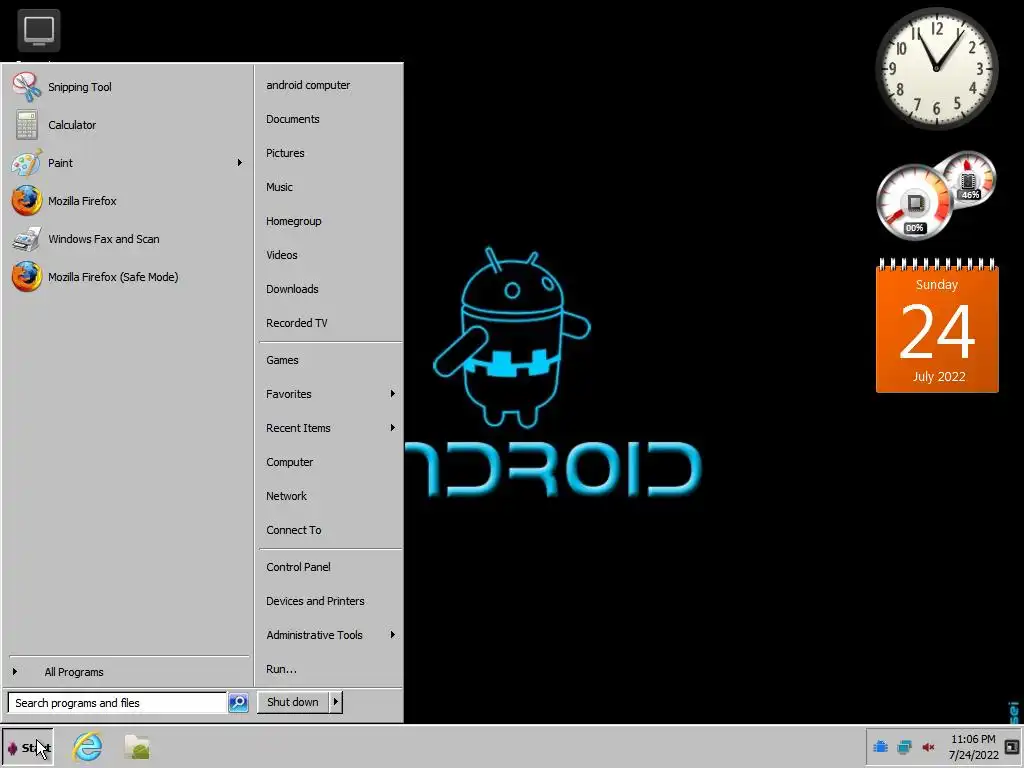Launch Mozilla Firefox icon

(x=27, y=200)
